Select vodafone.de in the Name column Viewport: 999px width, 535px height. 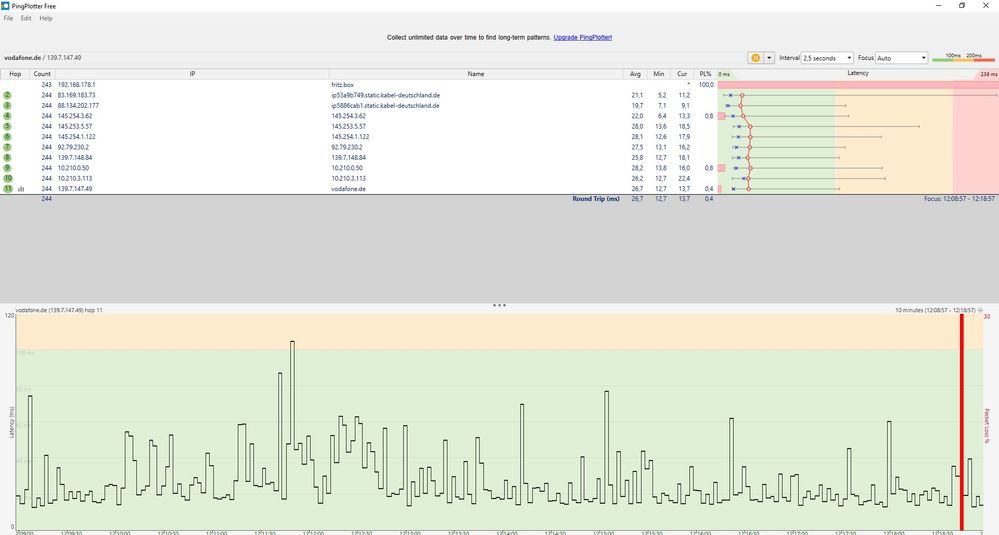click(349, 189)
